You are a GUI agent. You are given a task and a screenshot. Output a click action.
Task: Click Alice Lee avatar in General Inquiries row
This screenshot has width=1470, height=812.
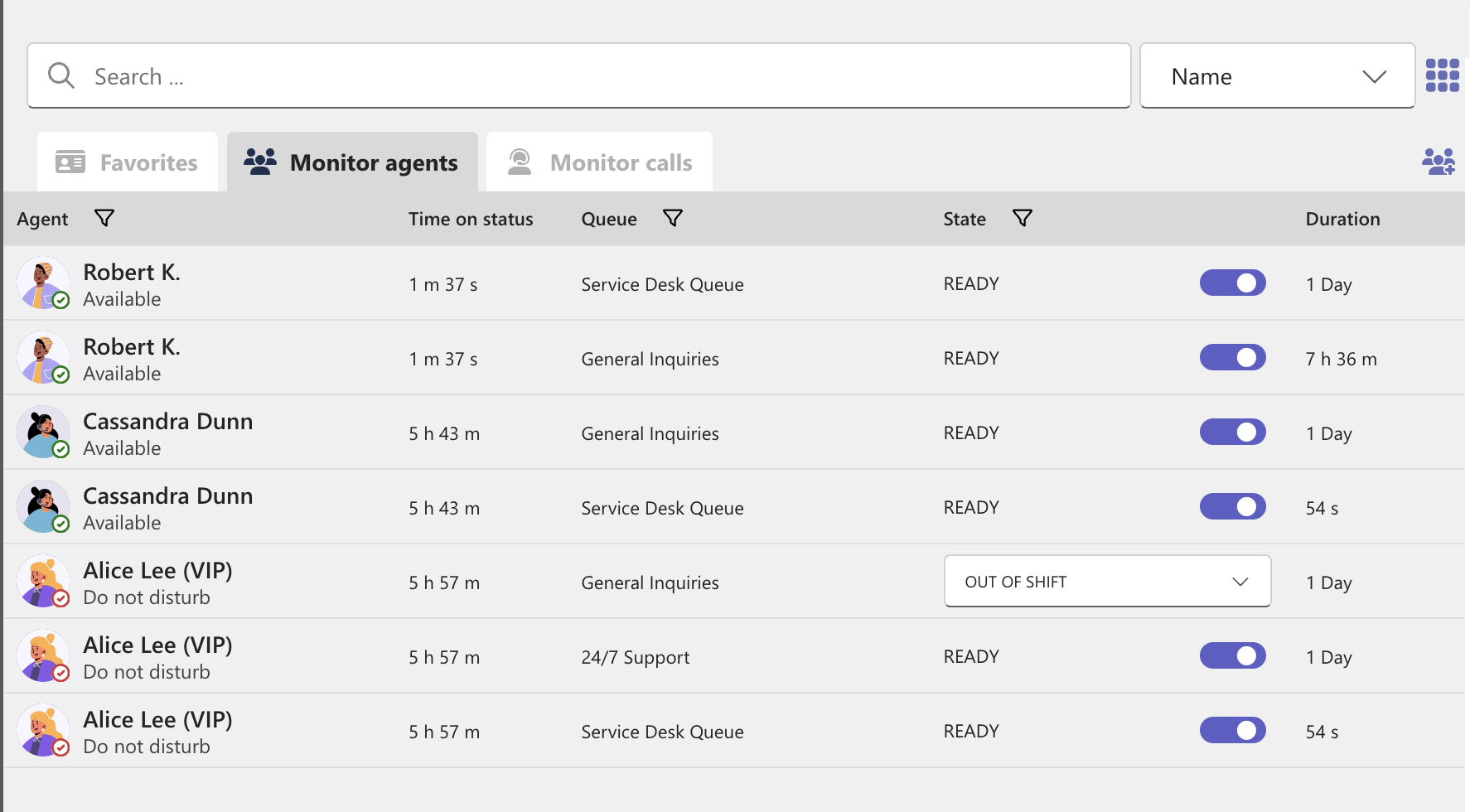click(43, 581)
